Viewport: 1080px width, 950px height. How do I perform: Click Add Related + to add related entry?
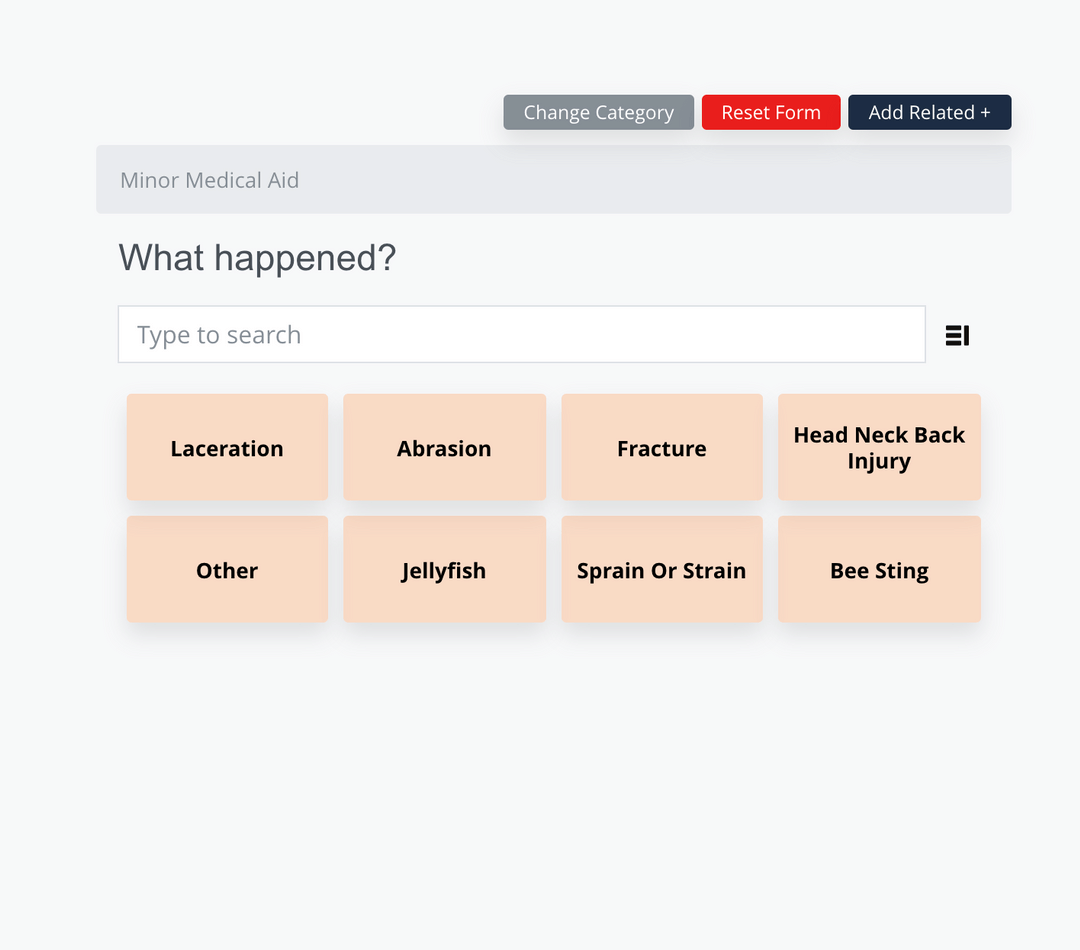[x=929, y=112]
